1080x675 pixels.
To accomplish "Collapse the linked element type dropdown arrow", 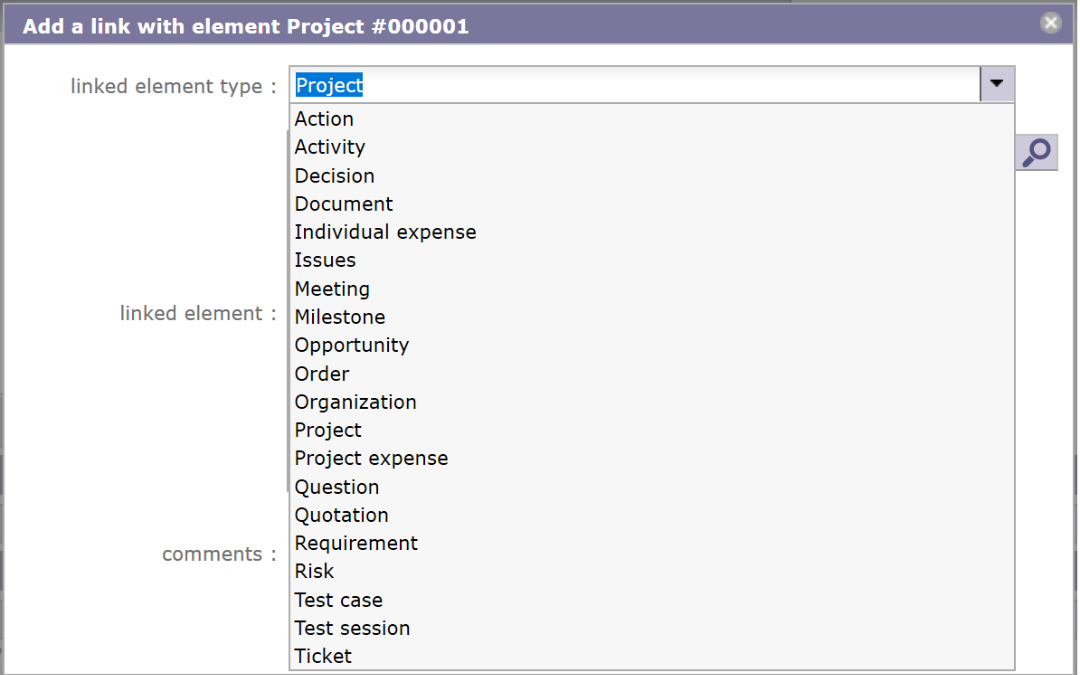I will 997,85.
